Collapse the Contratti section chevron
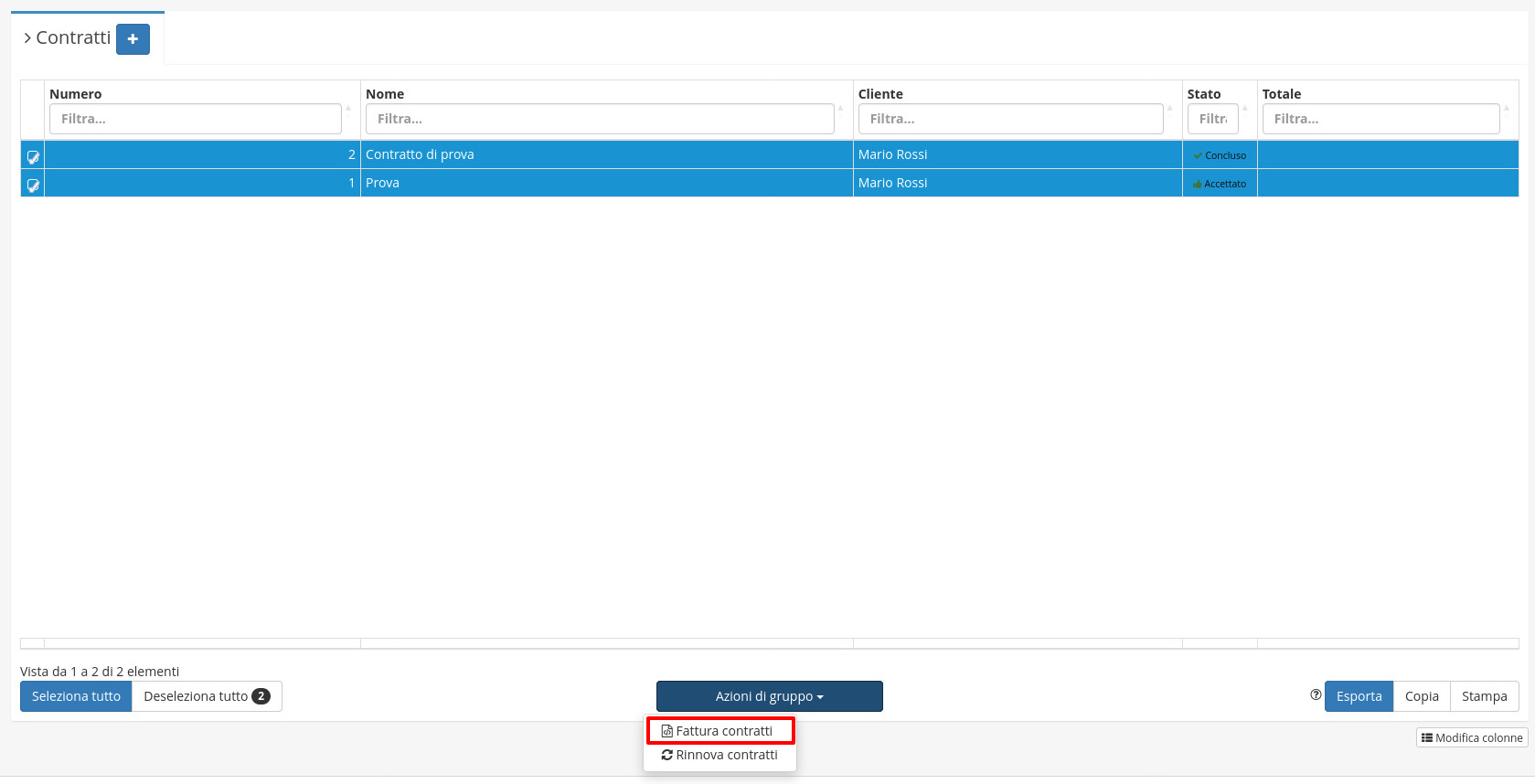 tap(27, 38)
